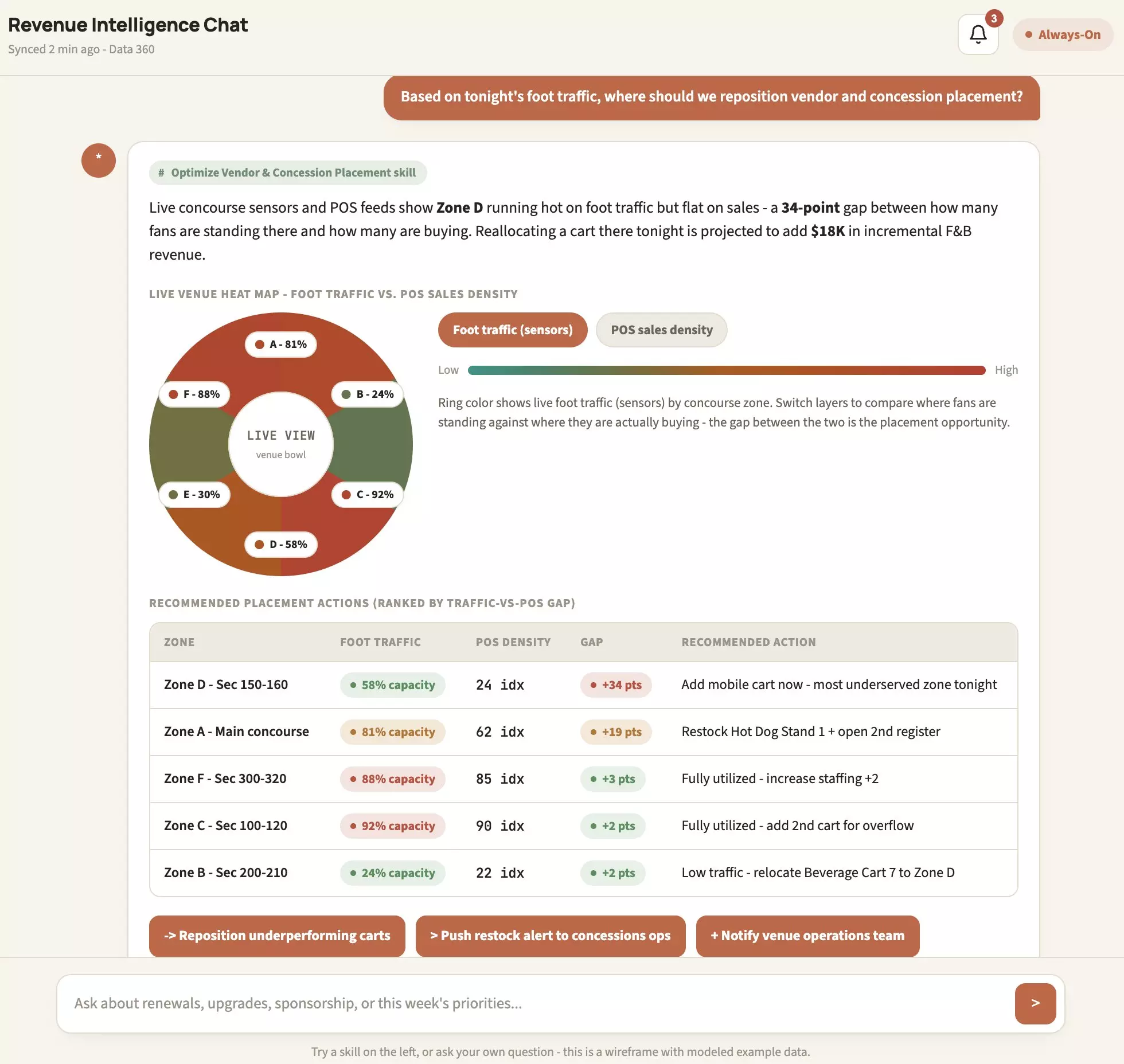Screen dimensions: 1124x1064
Task: Select the Zone D - Sec 150-160 row
Action: coord(584,685)
